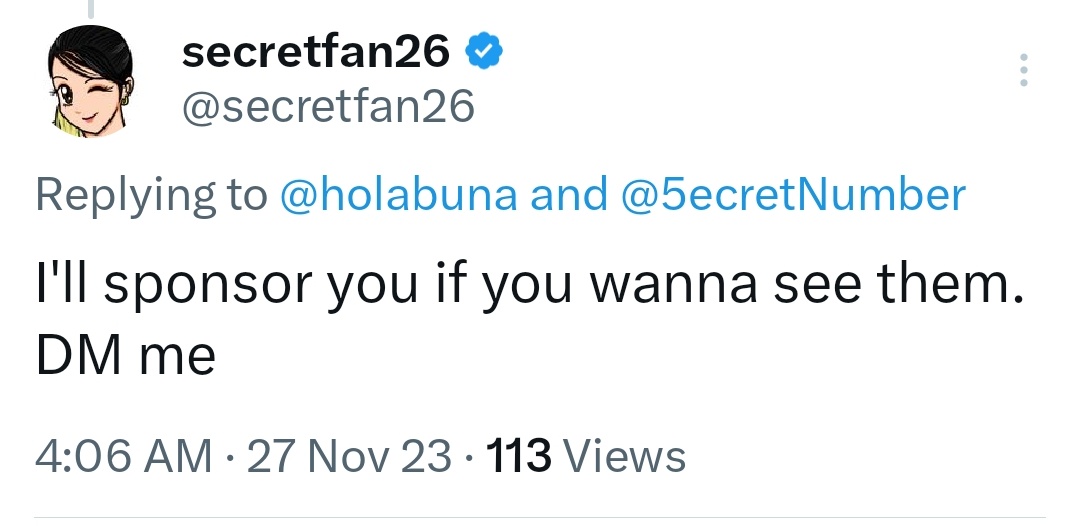Click the 4:06 AM timestamp
The height and width of the screenshot is (526, 1076).
pos(124,456)
